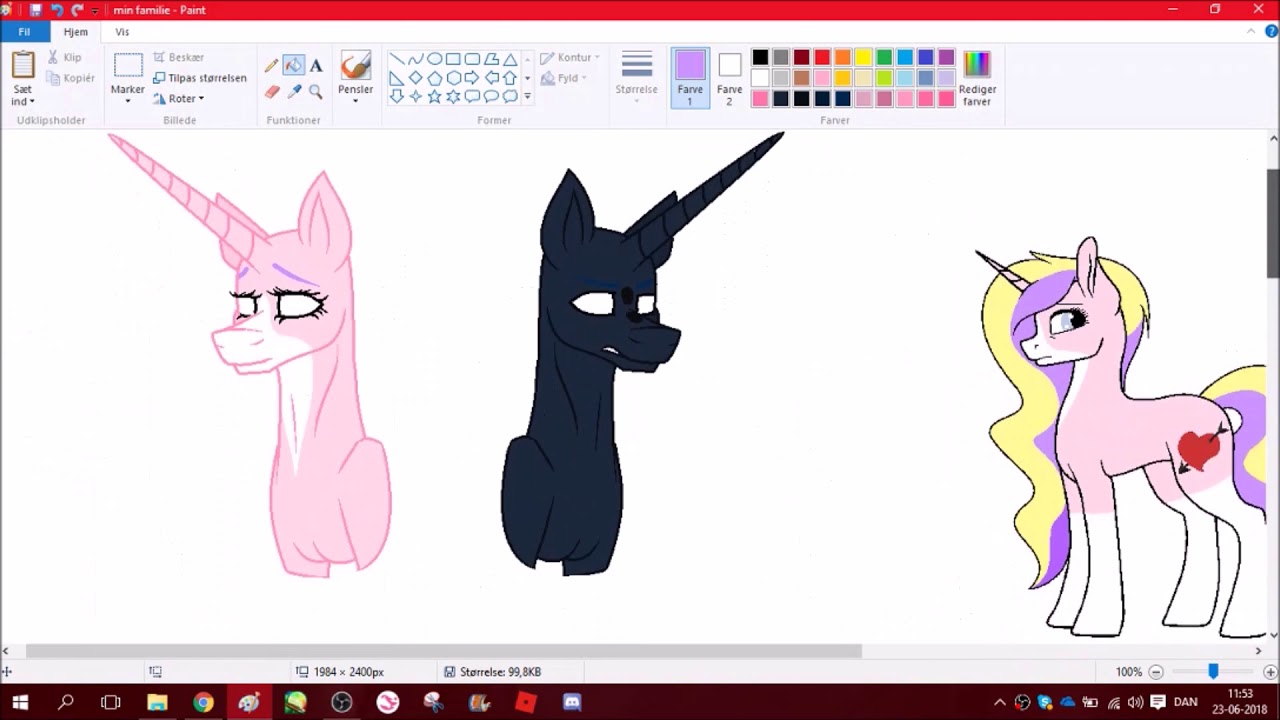Click the zoom out minus button
Image resolution: width=1280 pixels, height=720 pixels.
coord(1156,672)
